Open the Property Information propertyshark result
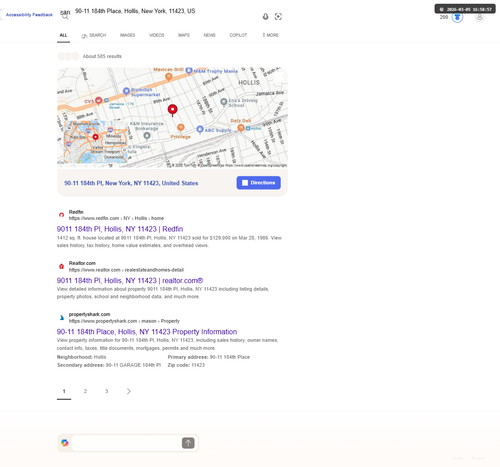The width and height of the screenshot is (500, 467). [147, 332]
